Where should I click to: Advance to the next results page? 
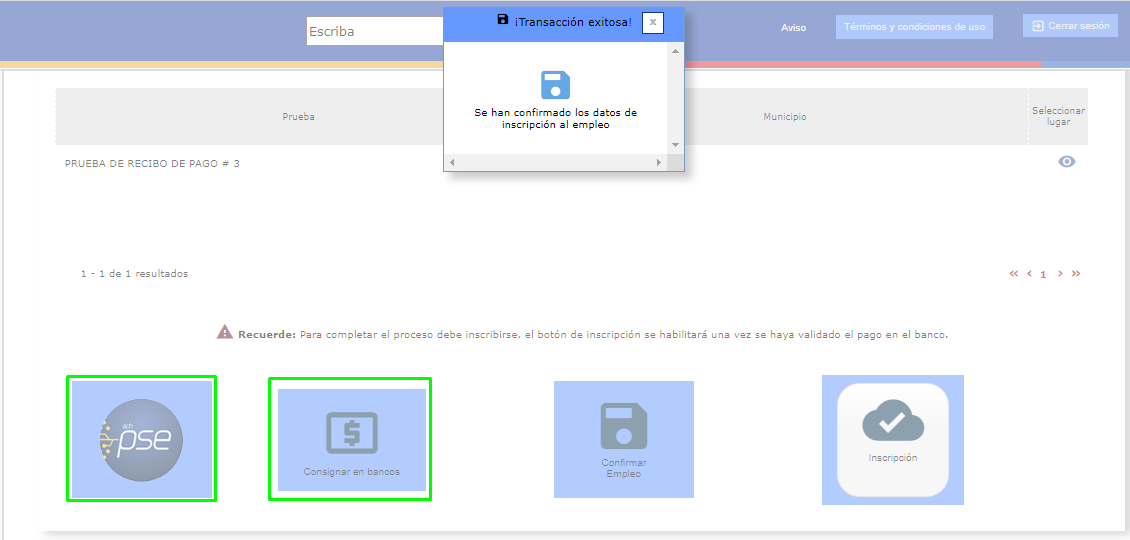[1060, 274]
